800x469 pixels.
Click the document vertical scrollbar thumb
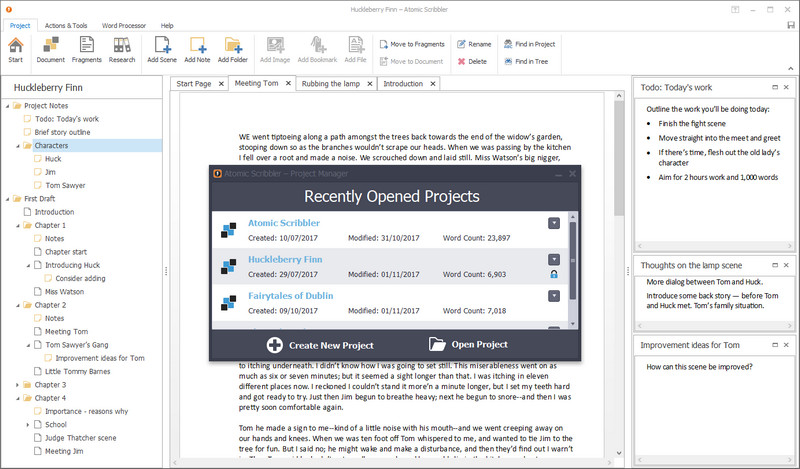click(619, 158)
